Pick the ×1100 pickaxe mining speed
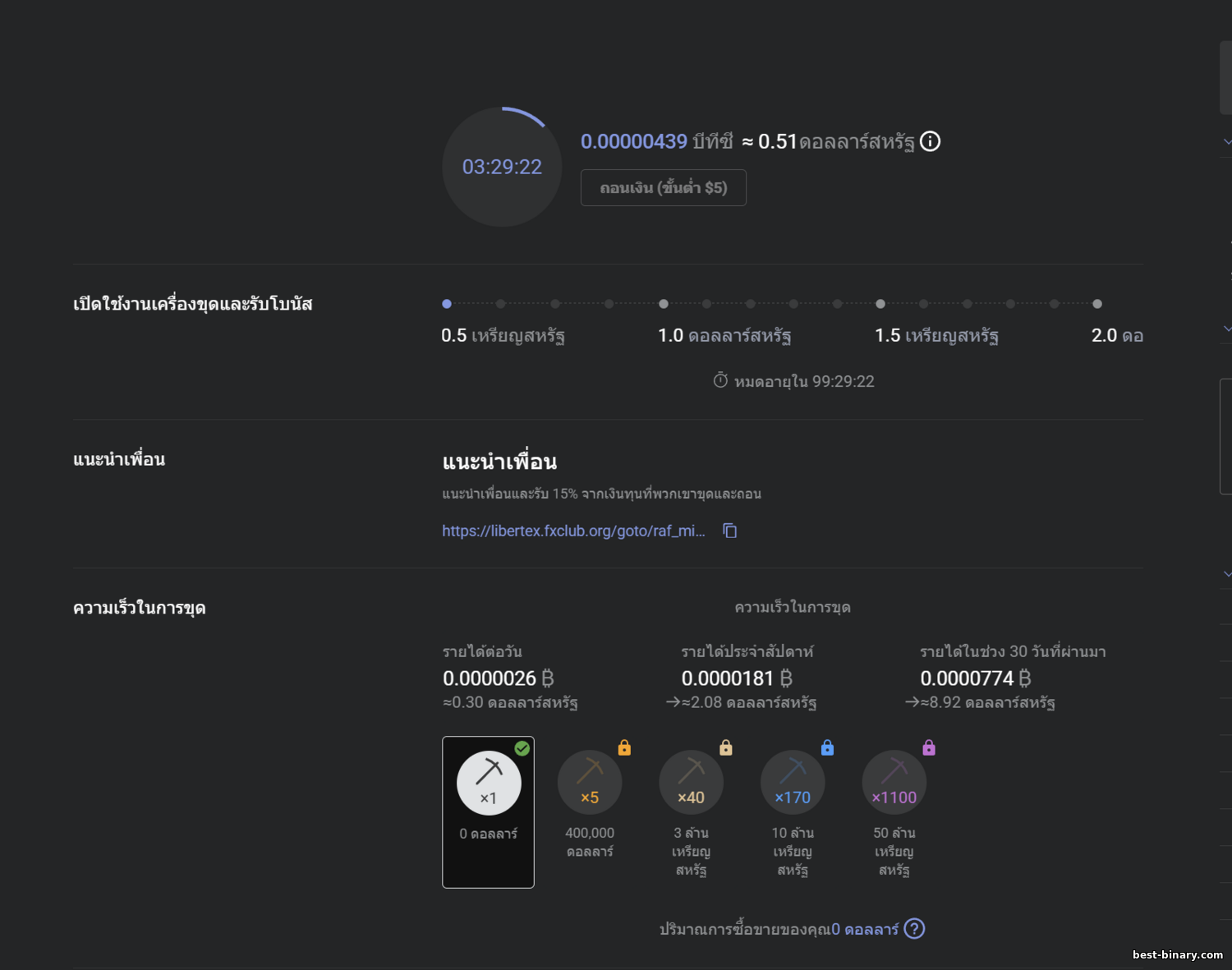This screenshot has width=1232, height=970. click(x=894, y=783)
